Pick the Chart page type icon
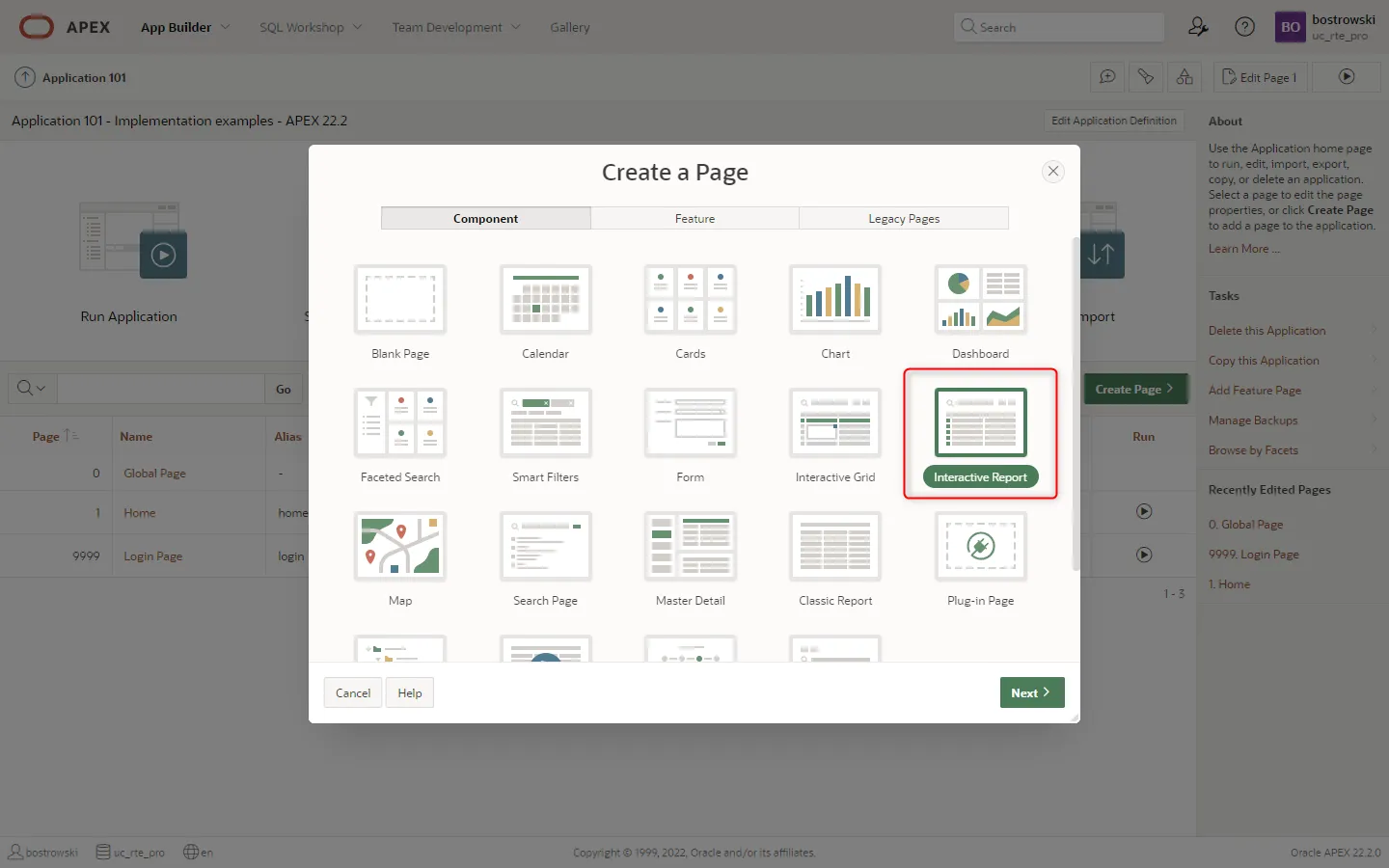Screen dimensions: 1389x868 click(835, 300)
